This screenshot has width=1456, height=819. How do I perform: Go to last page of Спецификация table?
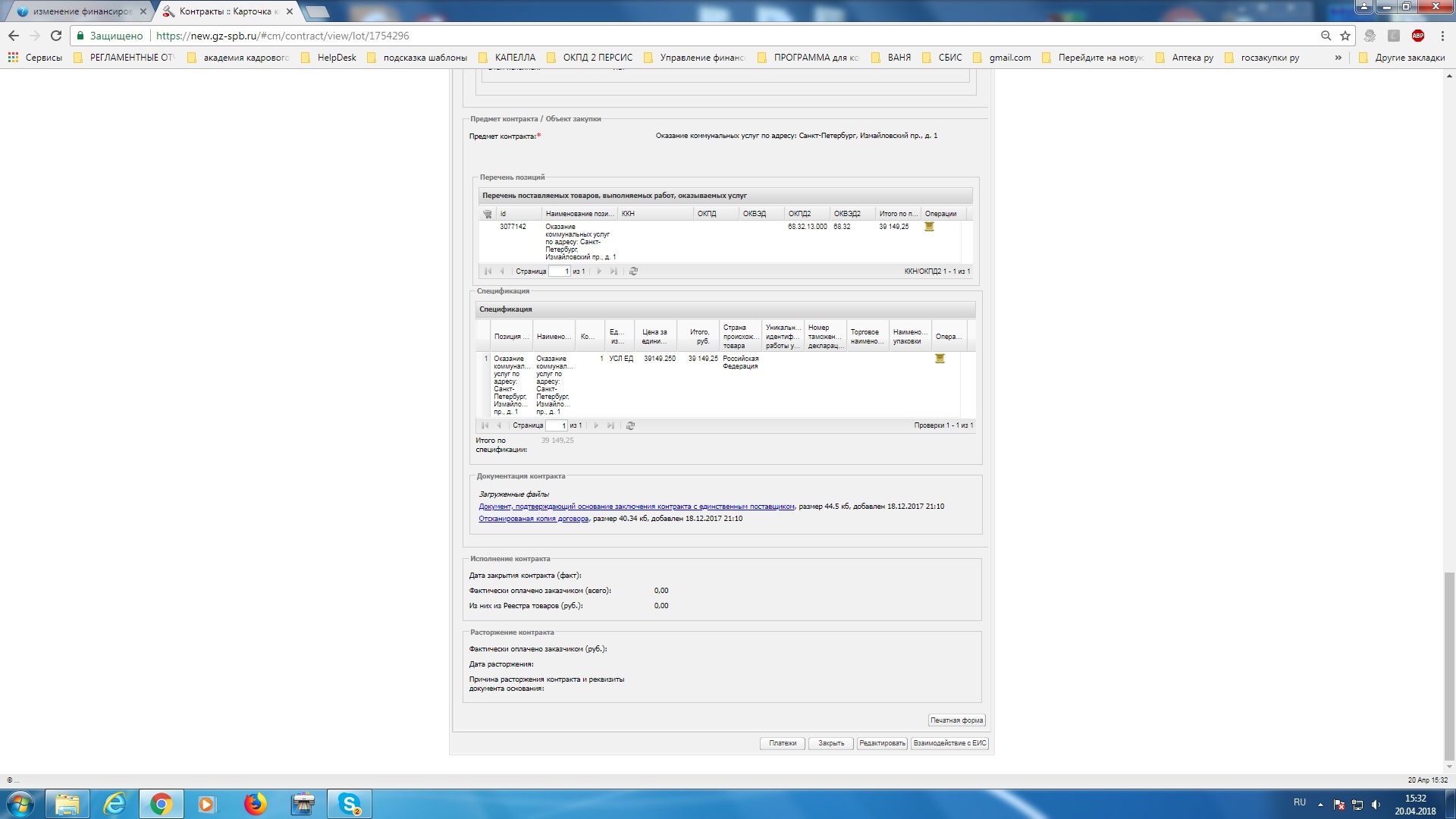[x=611, y=426]
